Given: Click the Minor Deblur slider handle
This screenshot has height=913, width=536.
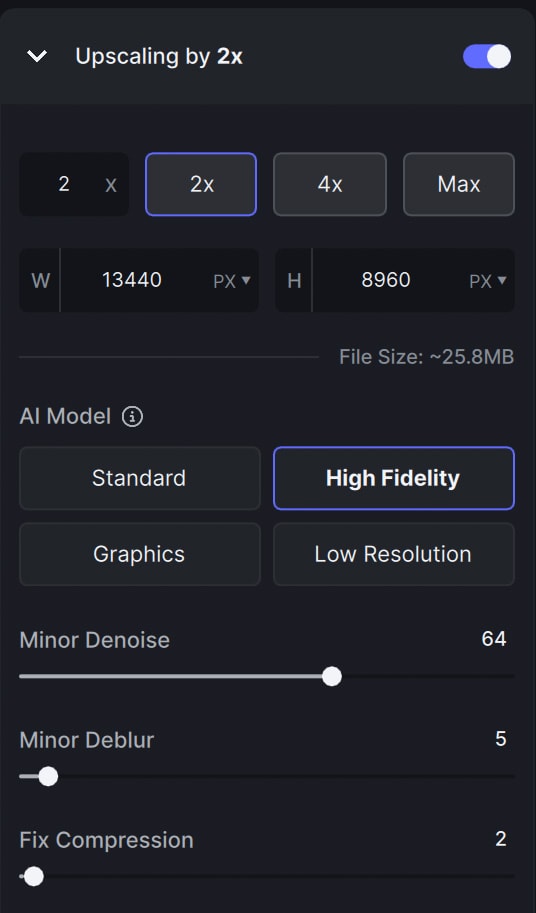Looking at the screenshot, I should pos(48,776).
